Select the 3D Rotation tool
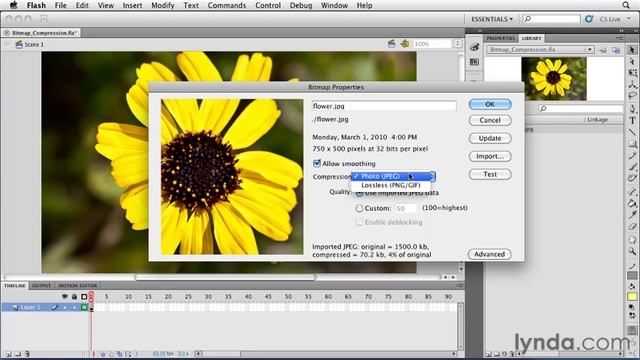This screenshot has height=360, width=640. click(632, 84)
